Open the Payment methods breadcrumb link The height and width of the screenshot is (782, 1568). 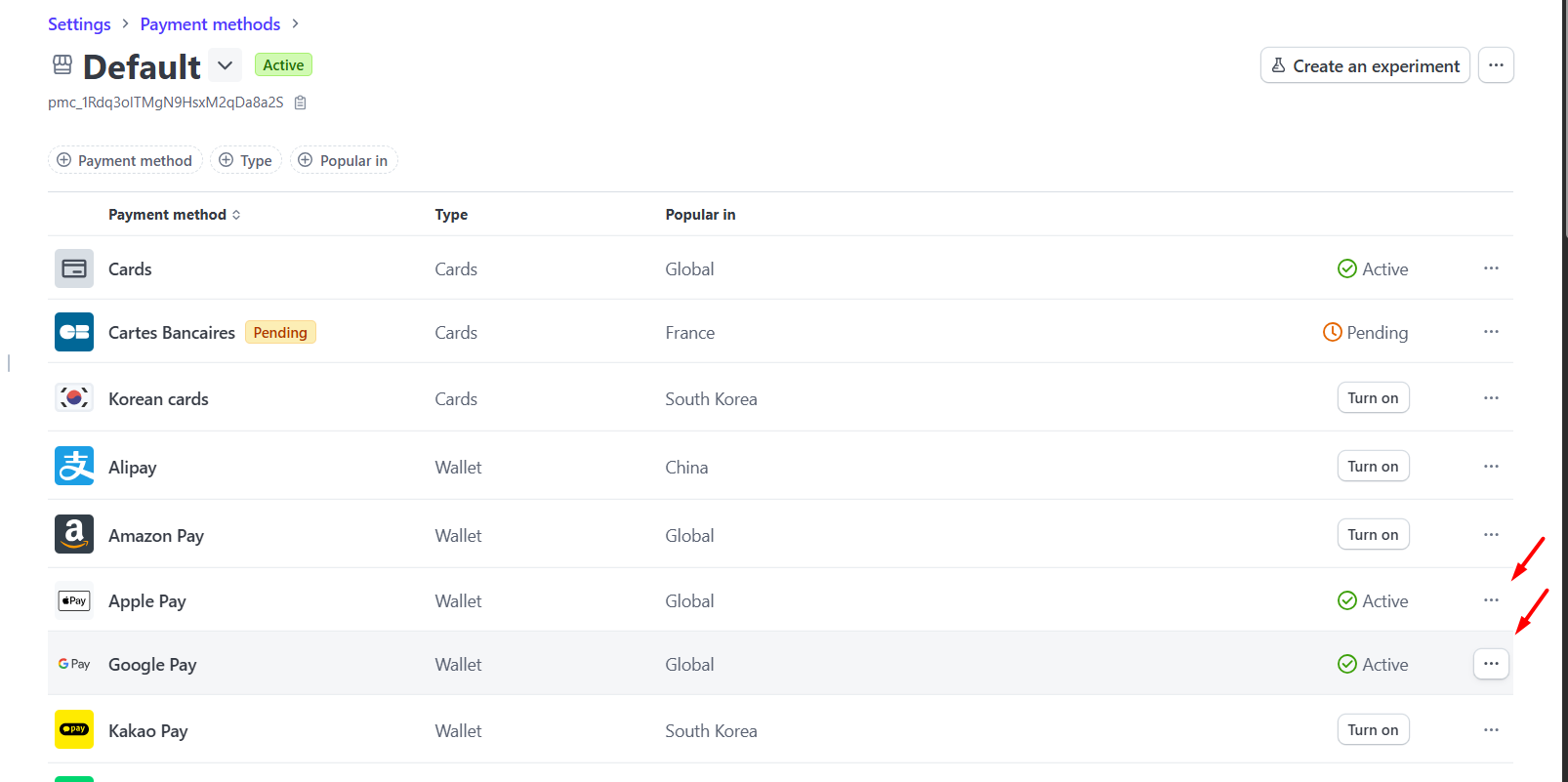point(210,24)
